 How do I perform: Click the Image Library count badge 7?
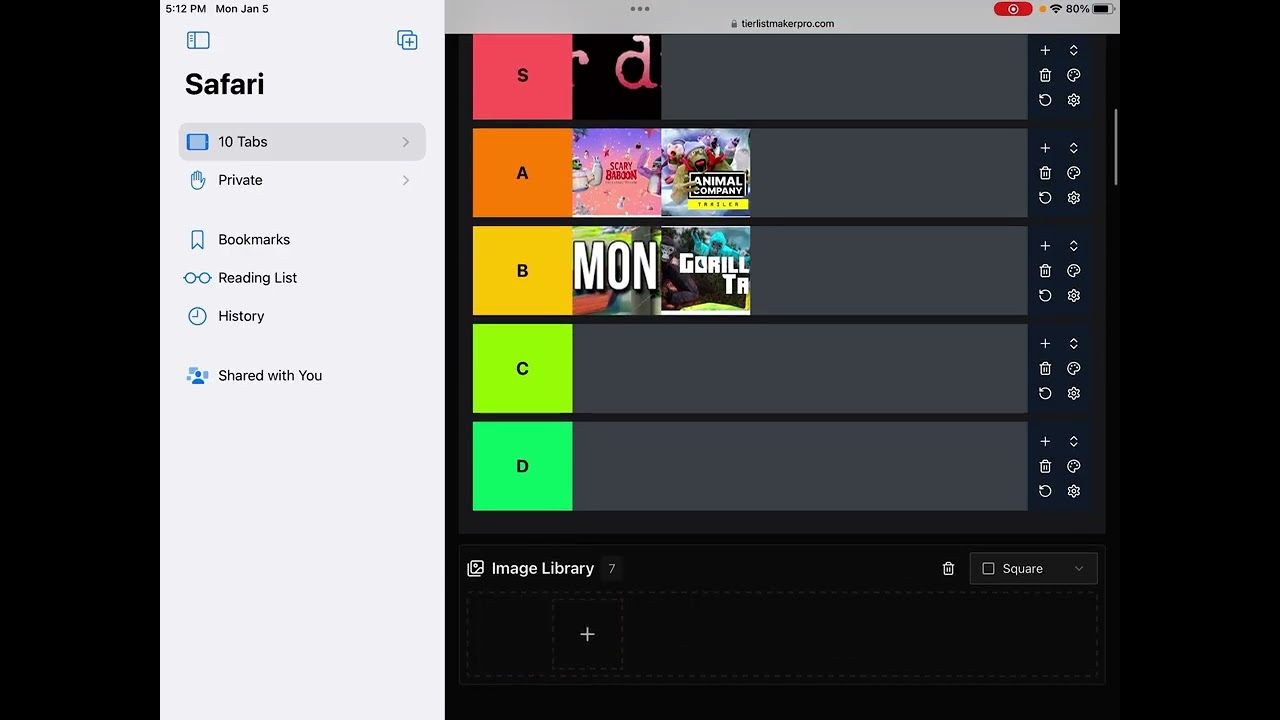(612, 569)
